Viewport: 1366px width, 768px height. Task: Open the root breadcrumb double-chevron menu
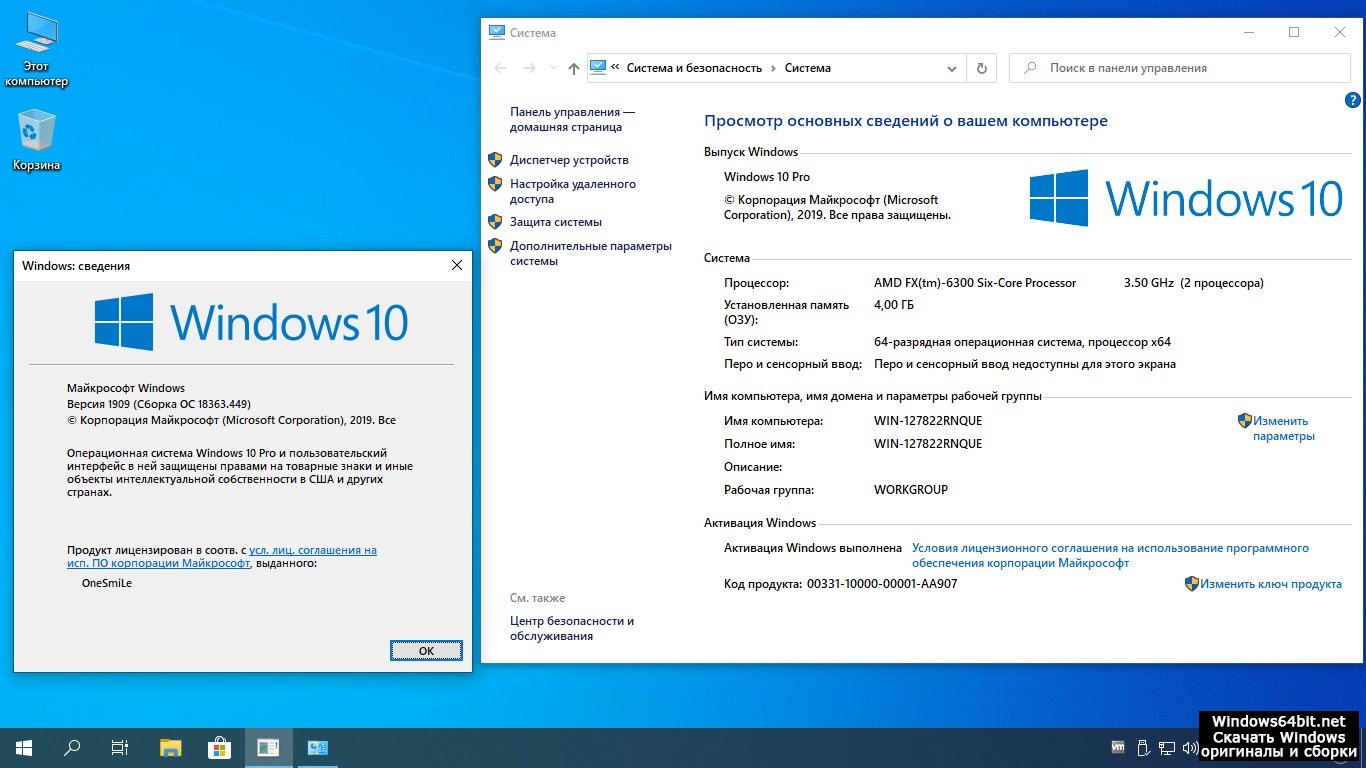616,68
